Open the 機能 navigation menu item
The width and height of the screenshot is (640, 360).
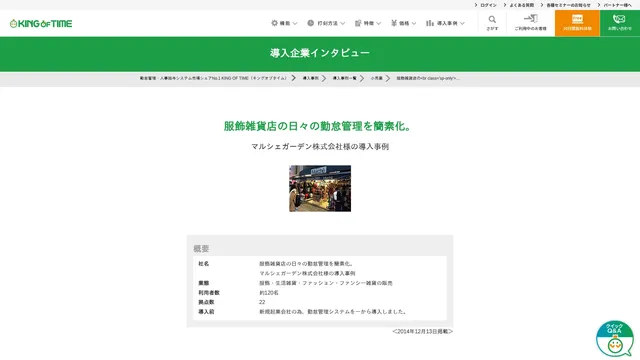pyautogui.click(x=284, y=23)
